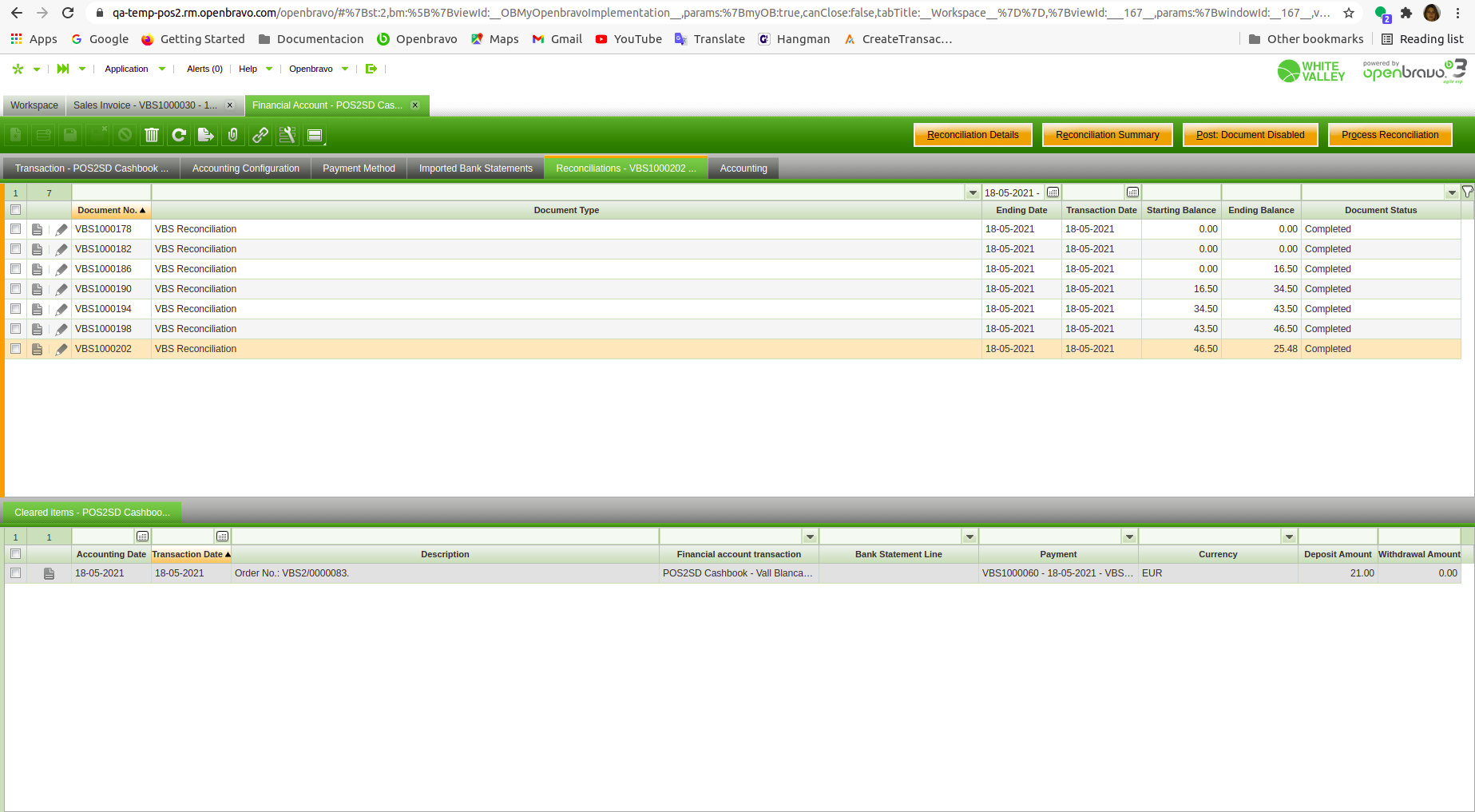1475x812 pixels.
Task: Open the Bank Statement Line filter dropdown
Action: [x=970, y=537]
